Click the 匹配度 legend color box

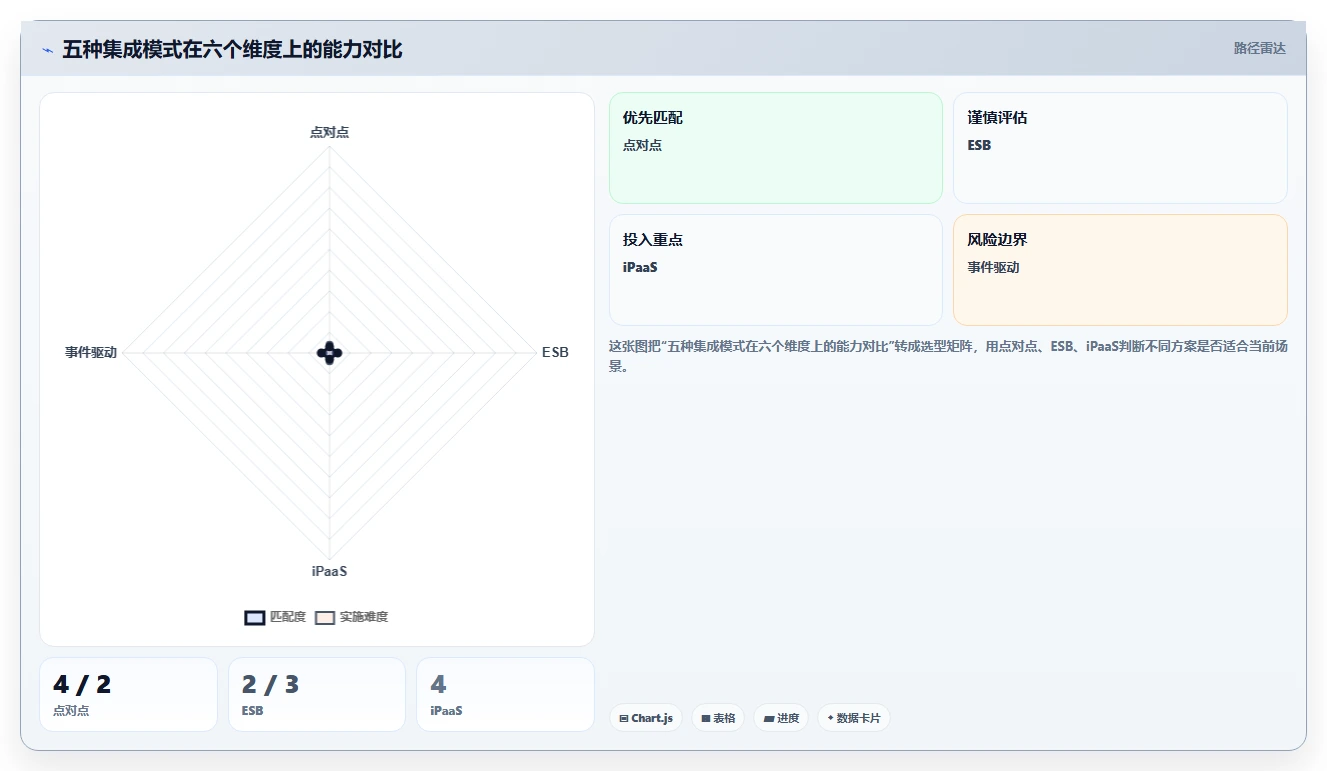point(255,617)
